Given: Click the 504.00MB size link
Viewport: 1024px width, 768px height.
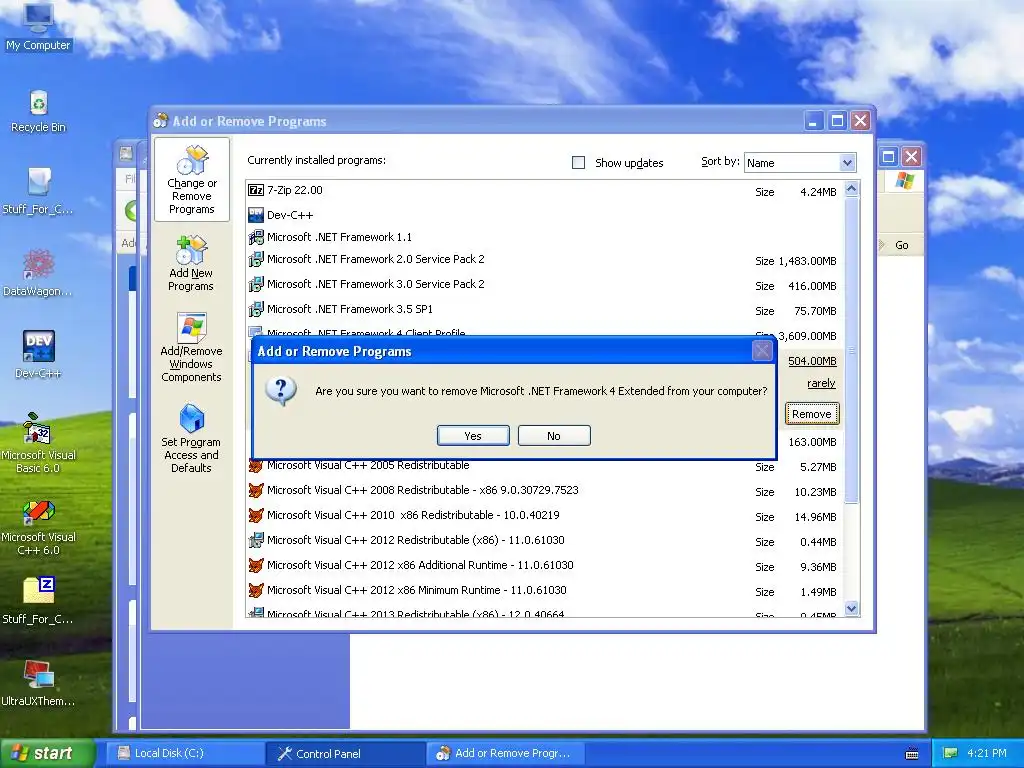Looking at the screenshot, I should (x=812, y=361).
